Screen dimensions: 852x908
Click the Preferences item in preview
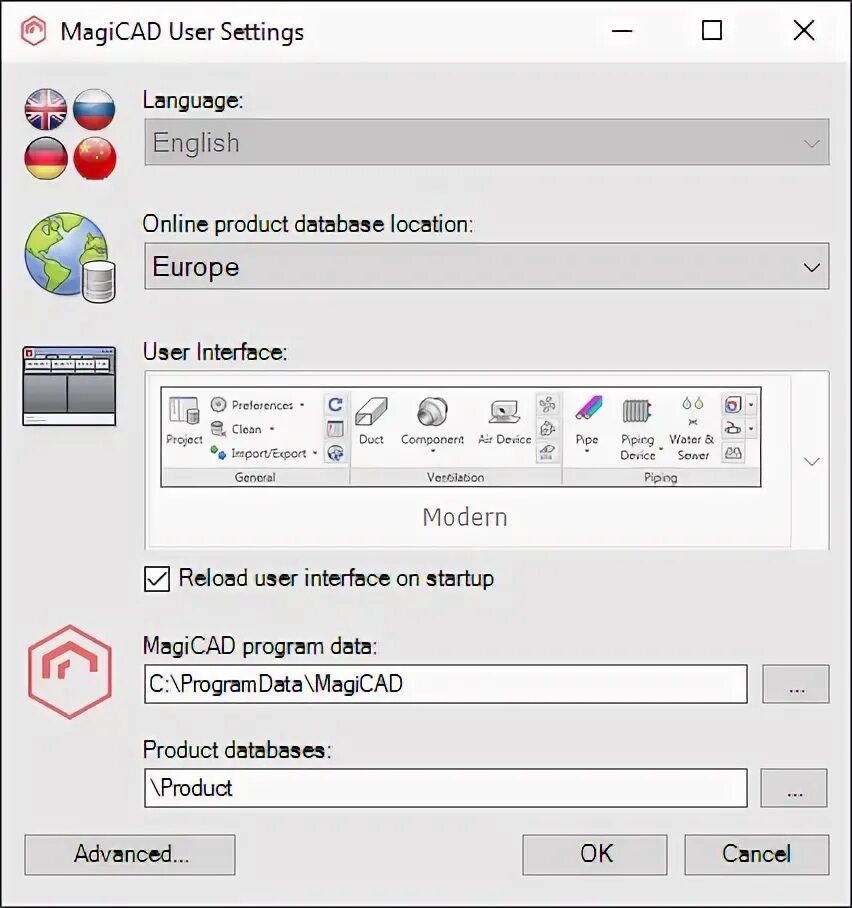pyautogui.click(x=257, y=405)
